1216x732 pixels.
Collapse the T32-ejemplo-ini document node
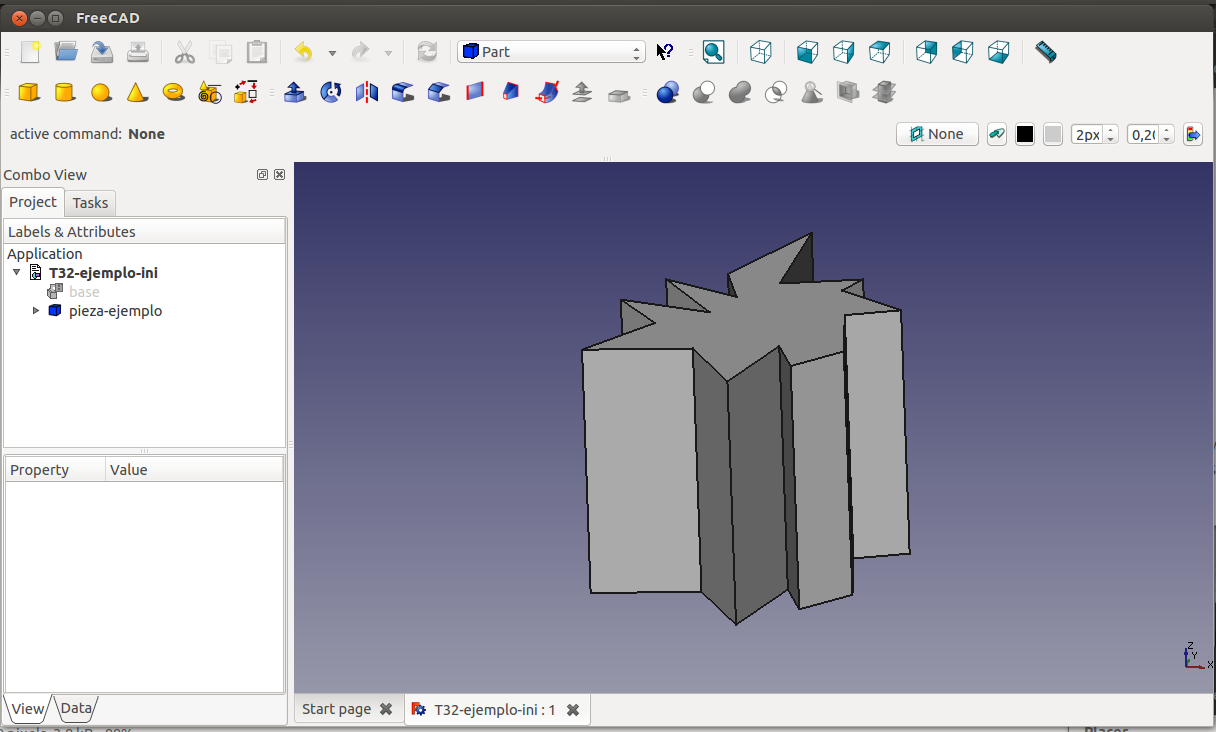point(17,273)
